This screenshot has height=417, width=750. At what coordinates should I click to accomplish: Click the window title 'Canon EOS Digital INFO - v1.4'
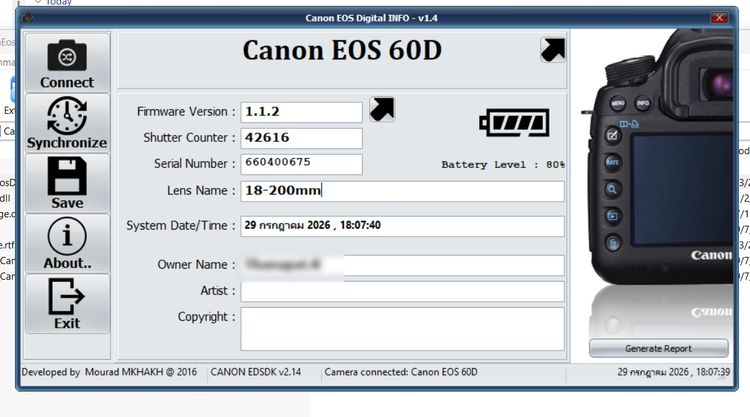372,18
